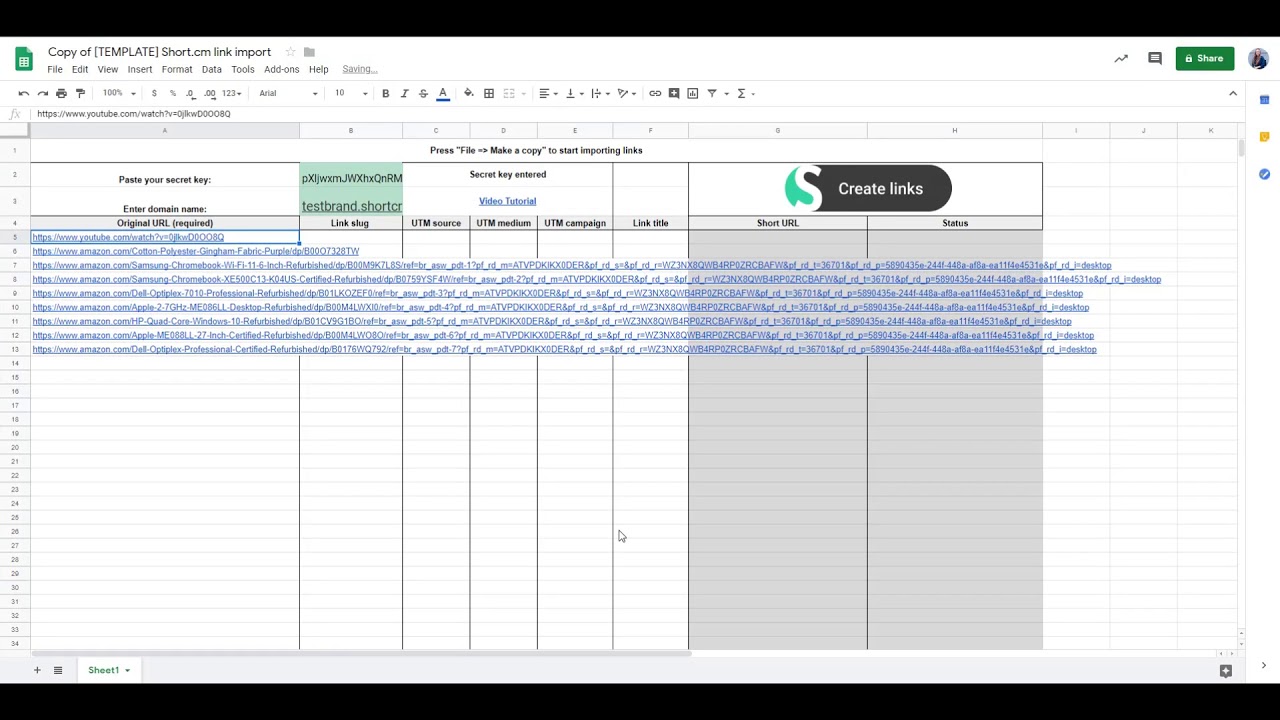Image resolution: width=1280 pixels, height=720 pixels.
Task: Click the Redo icon
Action: click(x=42, y=93)
